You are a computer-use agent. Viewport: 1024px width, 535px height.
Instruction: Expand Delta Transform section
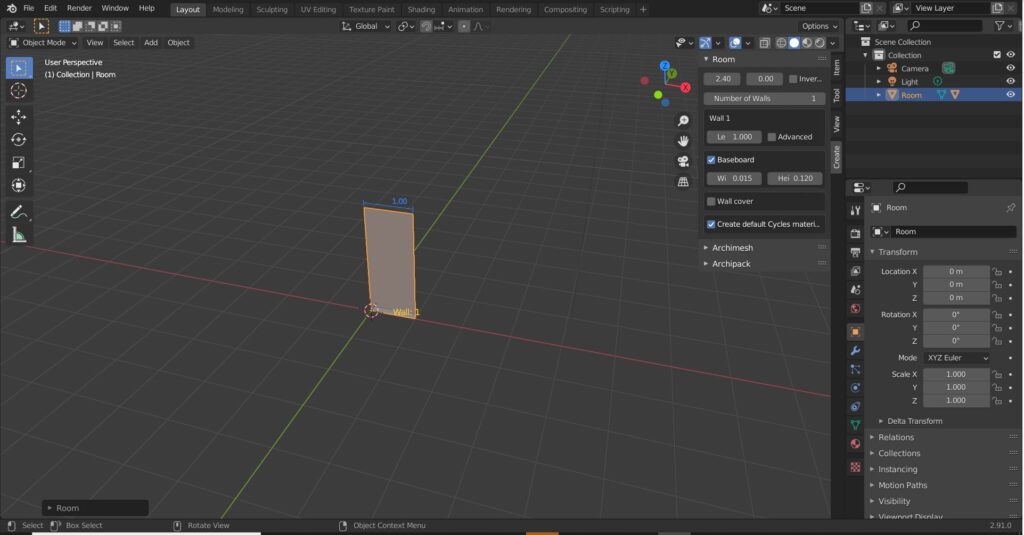pyautogui.click(x=914, y=421)
